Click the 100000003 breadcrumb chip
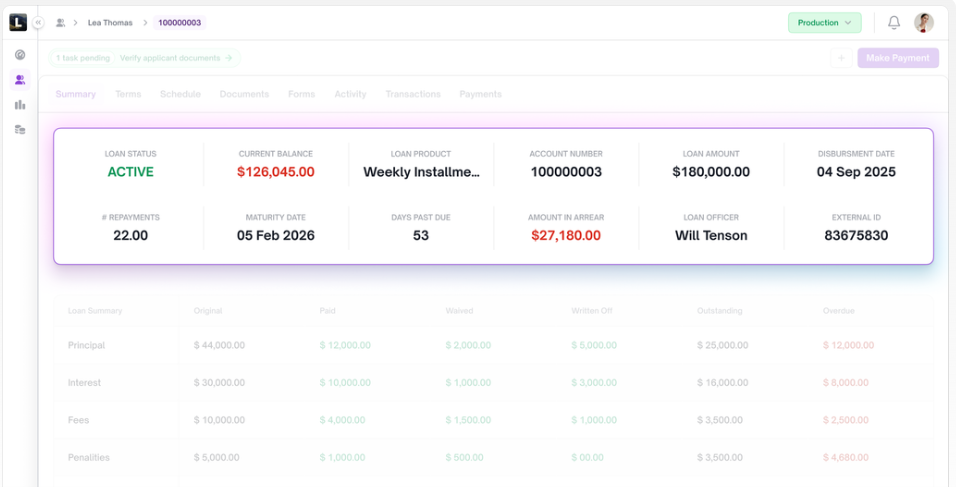 [x=180, y=22]
